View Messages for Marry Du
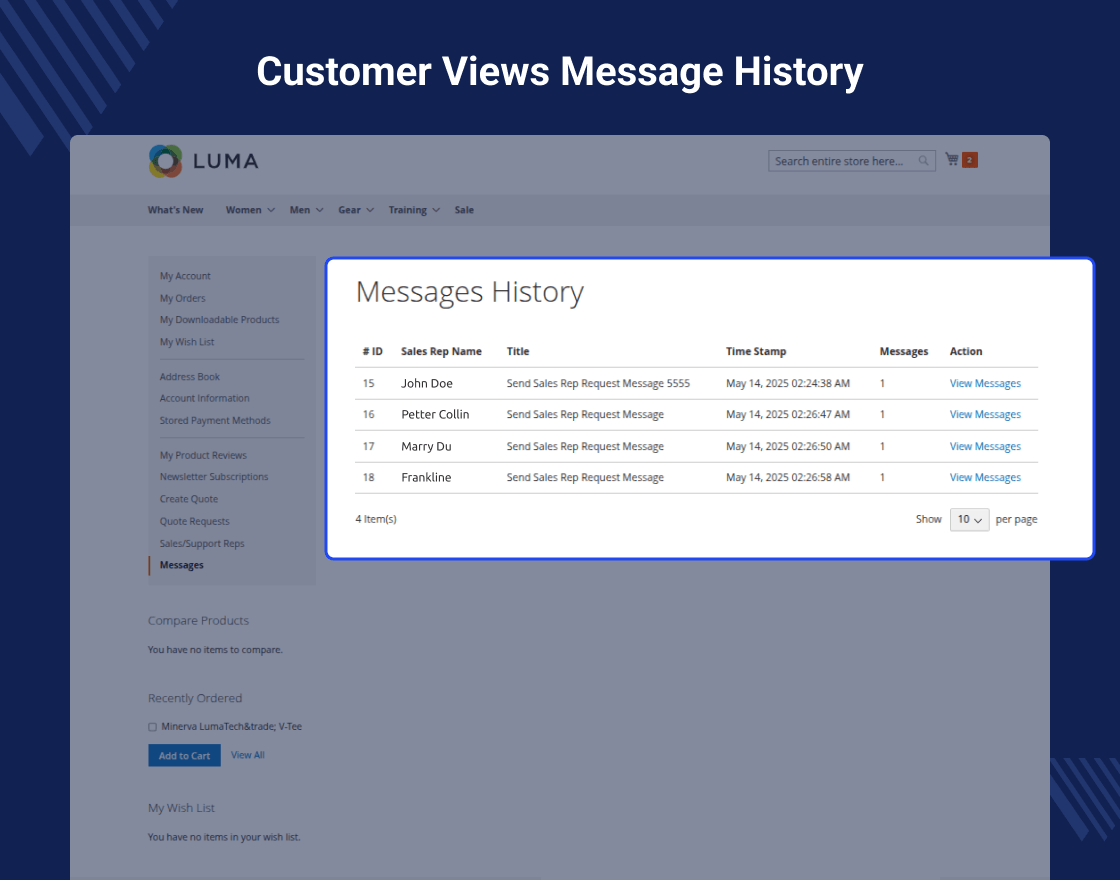Image resolution: width=1120 pixels, height=880 pixels. [985, 446]
